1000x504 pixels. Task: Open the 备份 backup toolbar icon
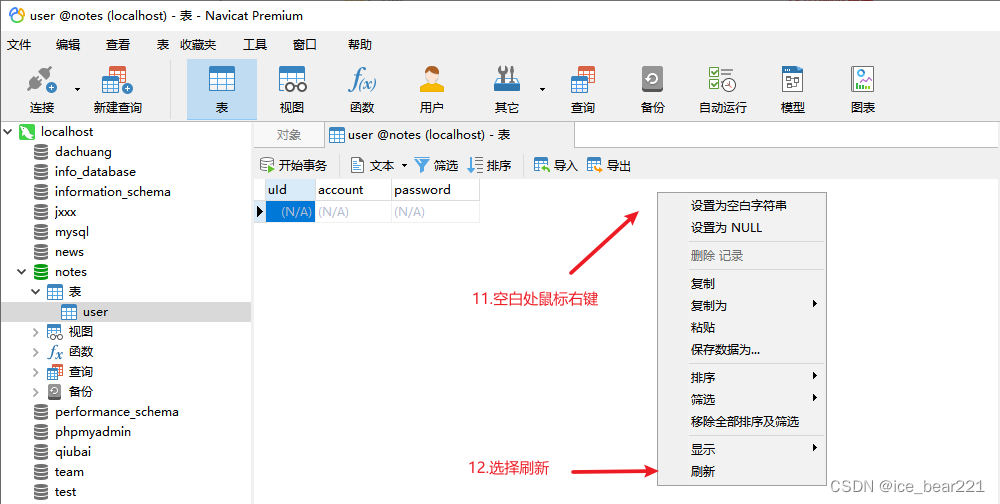652,80
